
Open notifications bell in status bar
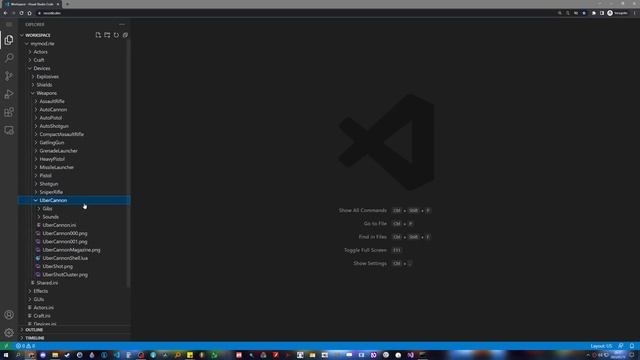(x=632, y=346)
